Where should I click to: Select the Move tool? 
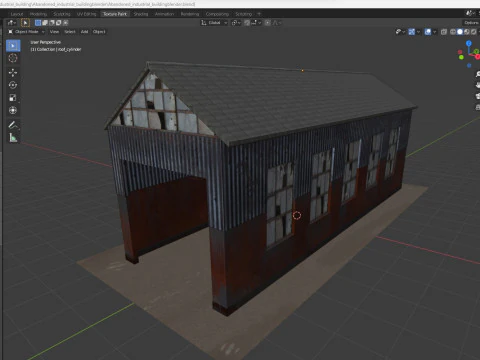click(13, 72)
